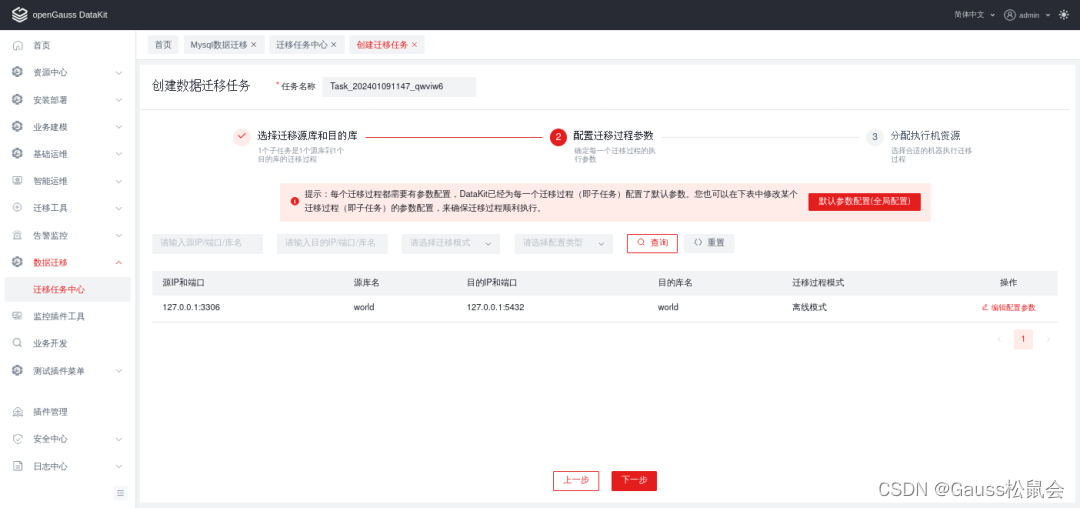Switch to the 首页 tab
The width and height of the screenshot is (1080, 508).
[163, 45]
